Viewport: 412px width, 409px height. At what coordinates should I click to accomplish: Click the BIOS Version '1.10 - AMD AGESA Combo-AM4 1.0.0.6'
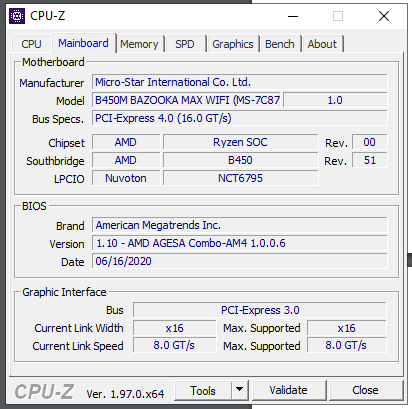pos(240,243)
